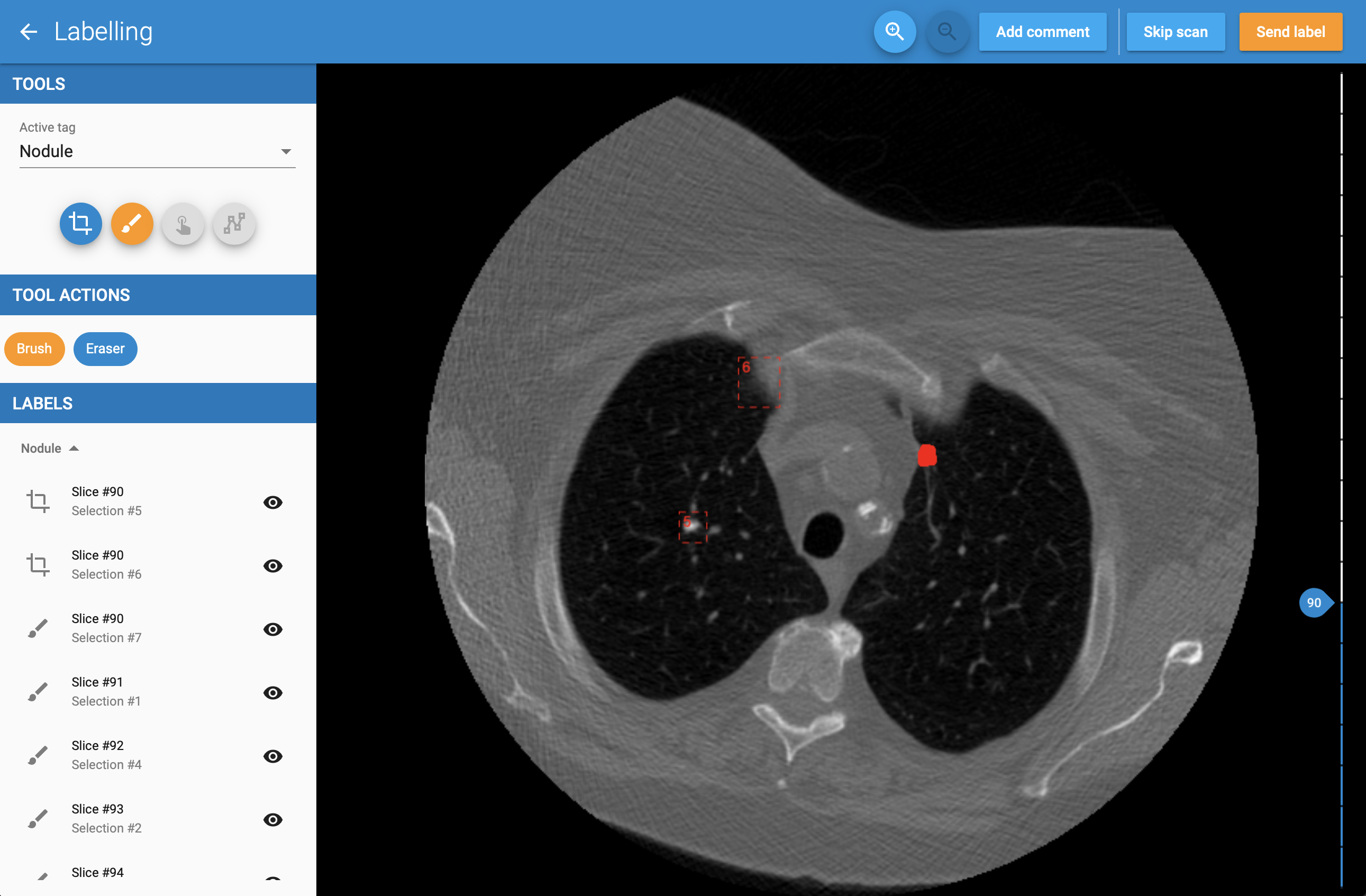Click the brush icon of Slice #91

coord(38,692)
